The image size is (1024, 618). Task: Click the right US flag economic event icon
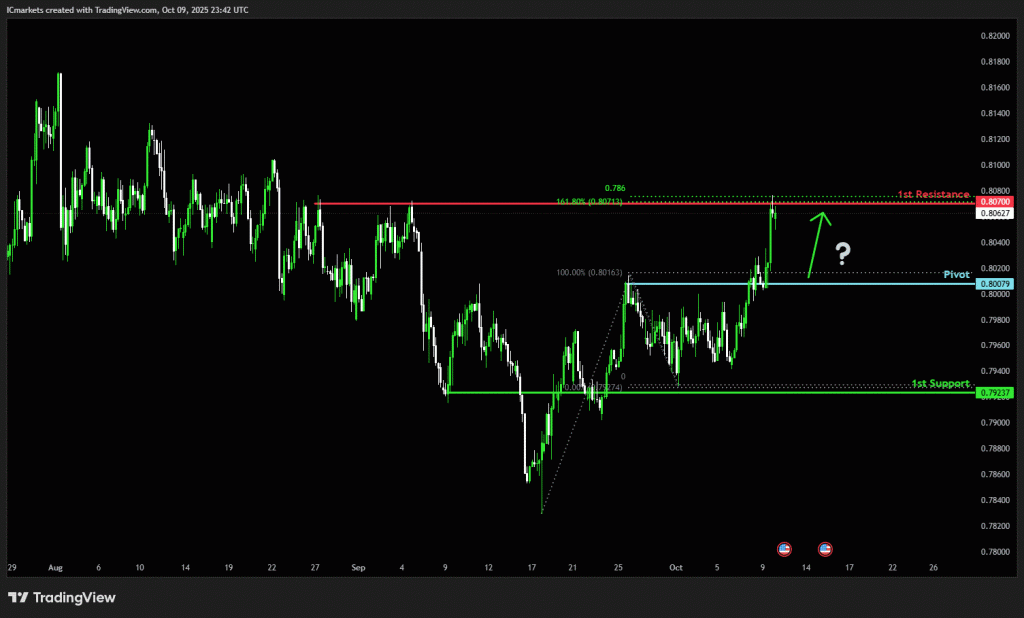pos(826,548)
